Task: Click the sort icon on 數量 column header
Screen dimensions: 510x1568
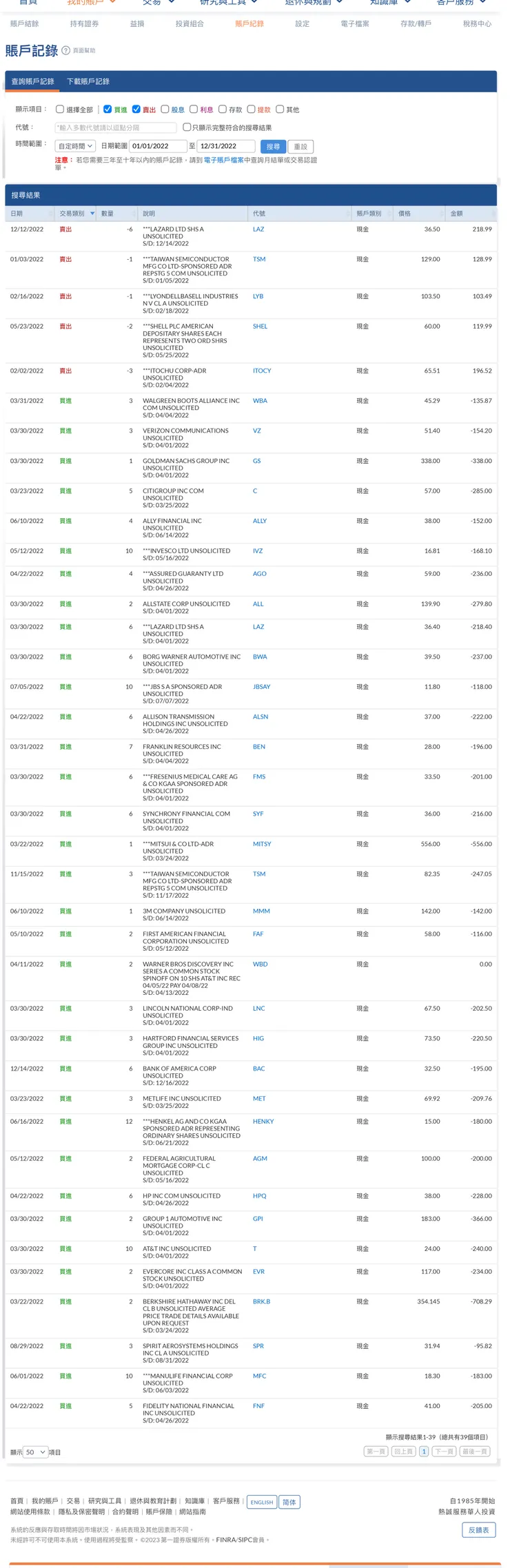Action: (x=134, y=214)
